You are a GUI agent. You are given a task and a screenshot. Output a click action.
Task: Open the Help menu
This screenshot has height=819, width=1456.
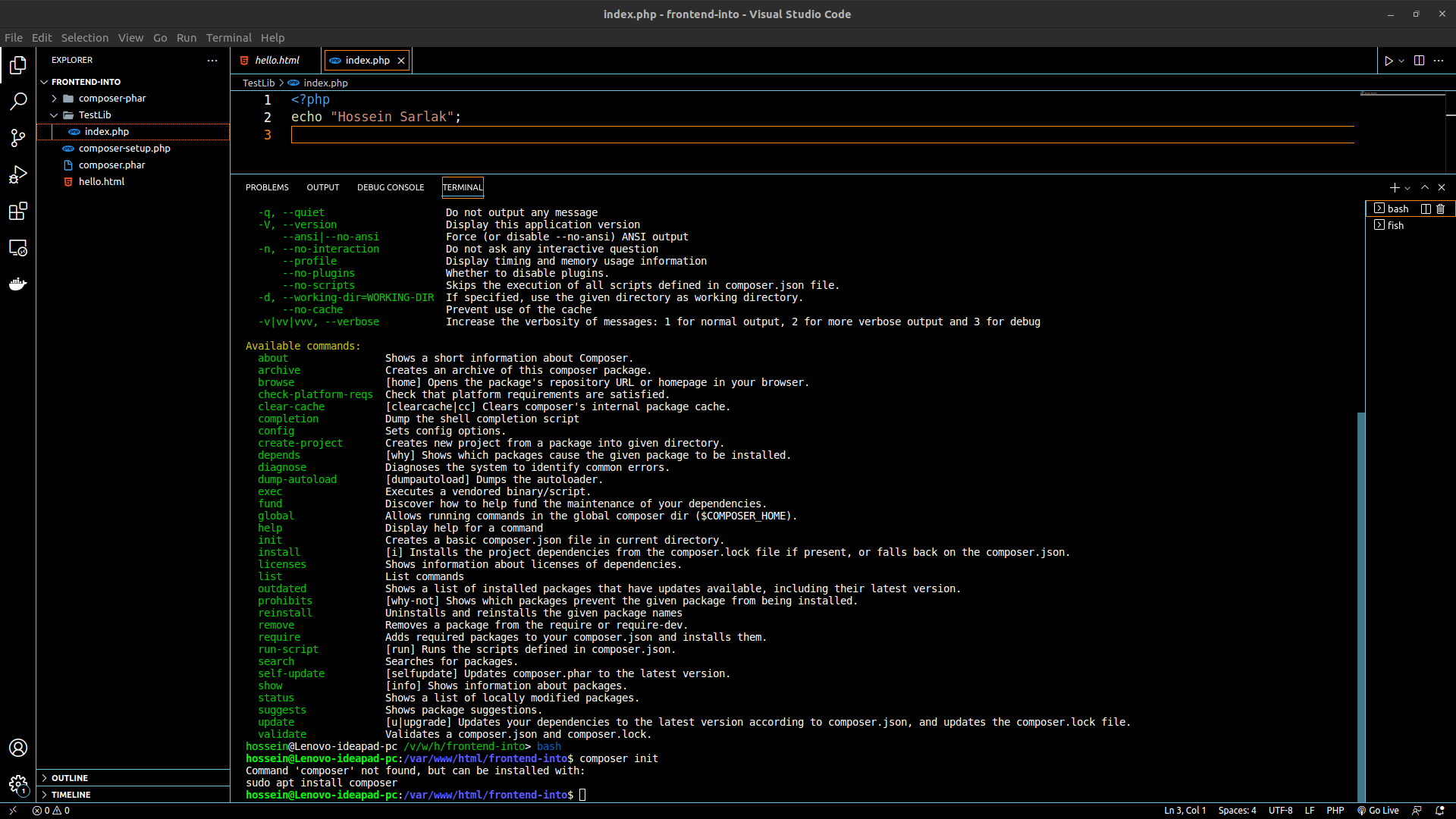click(x=272, y=38)
